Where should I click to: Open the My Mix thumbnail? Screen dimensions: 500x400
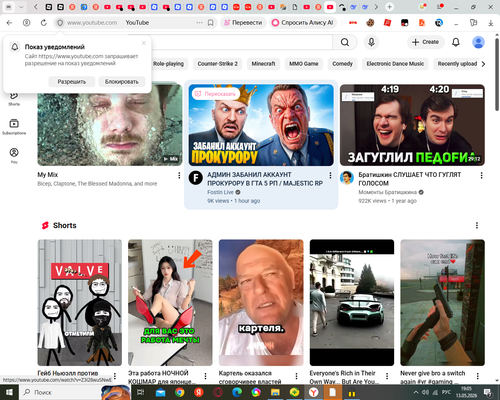pyautogui.click(x=110, y=125)
